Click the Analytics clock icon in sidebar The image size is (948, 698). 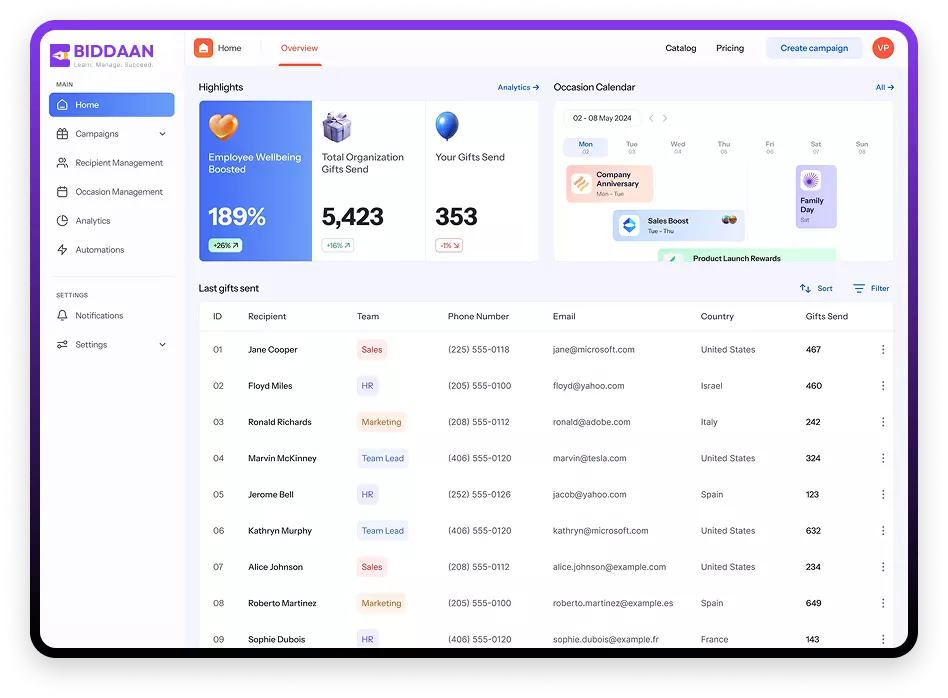tap(62, 220)
